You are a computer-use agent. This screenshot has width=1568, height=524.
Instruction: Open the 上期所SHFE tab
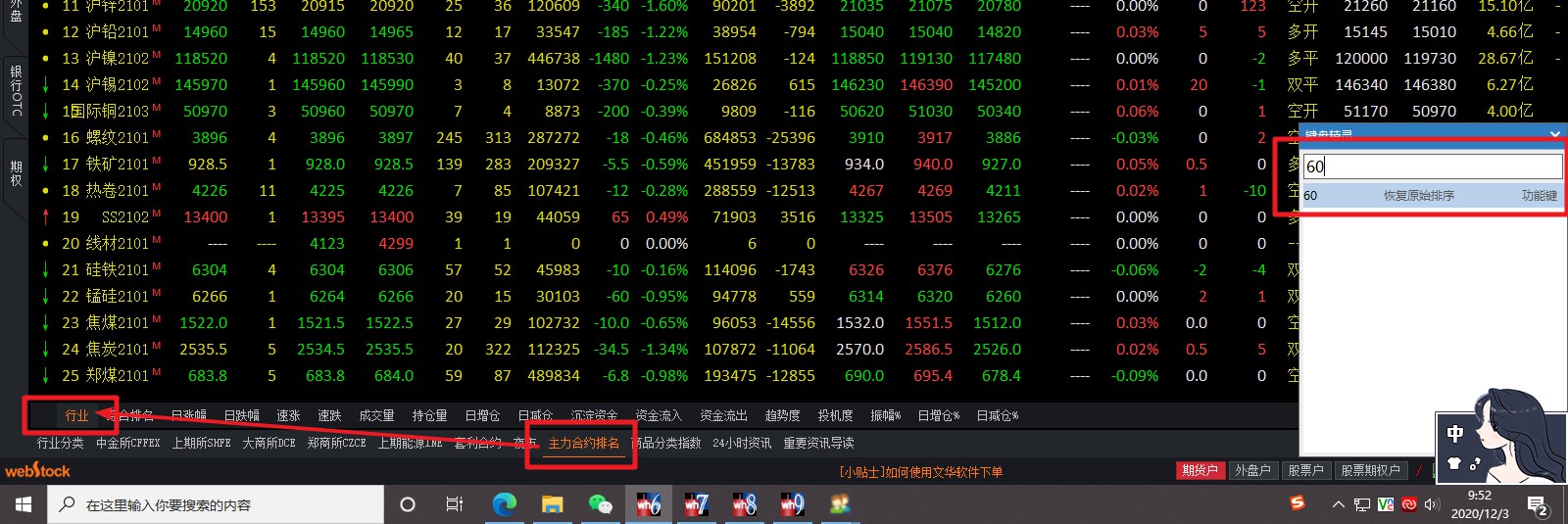pyautogui.click(x=202, y=444)
